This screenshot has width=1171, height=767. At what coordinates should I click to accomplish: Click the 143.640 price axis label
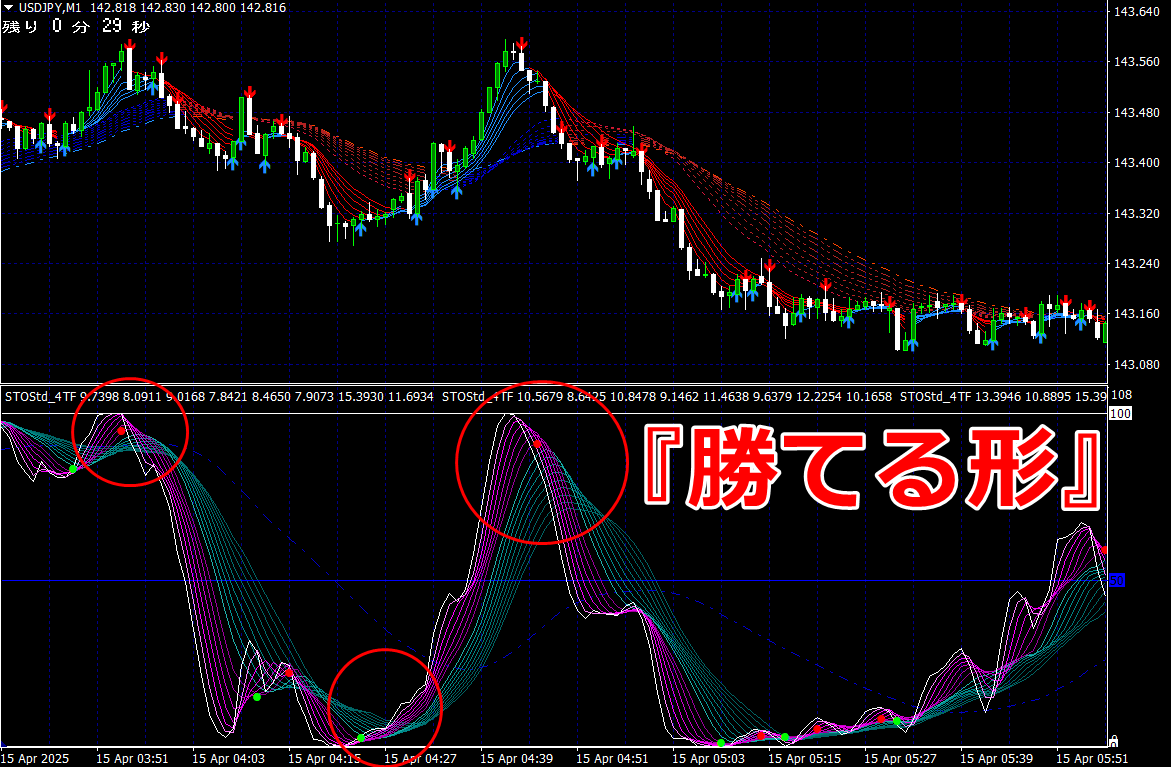tap(1137, 12)
